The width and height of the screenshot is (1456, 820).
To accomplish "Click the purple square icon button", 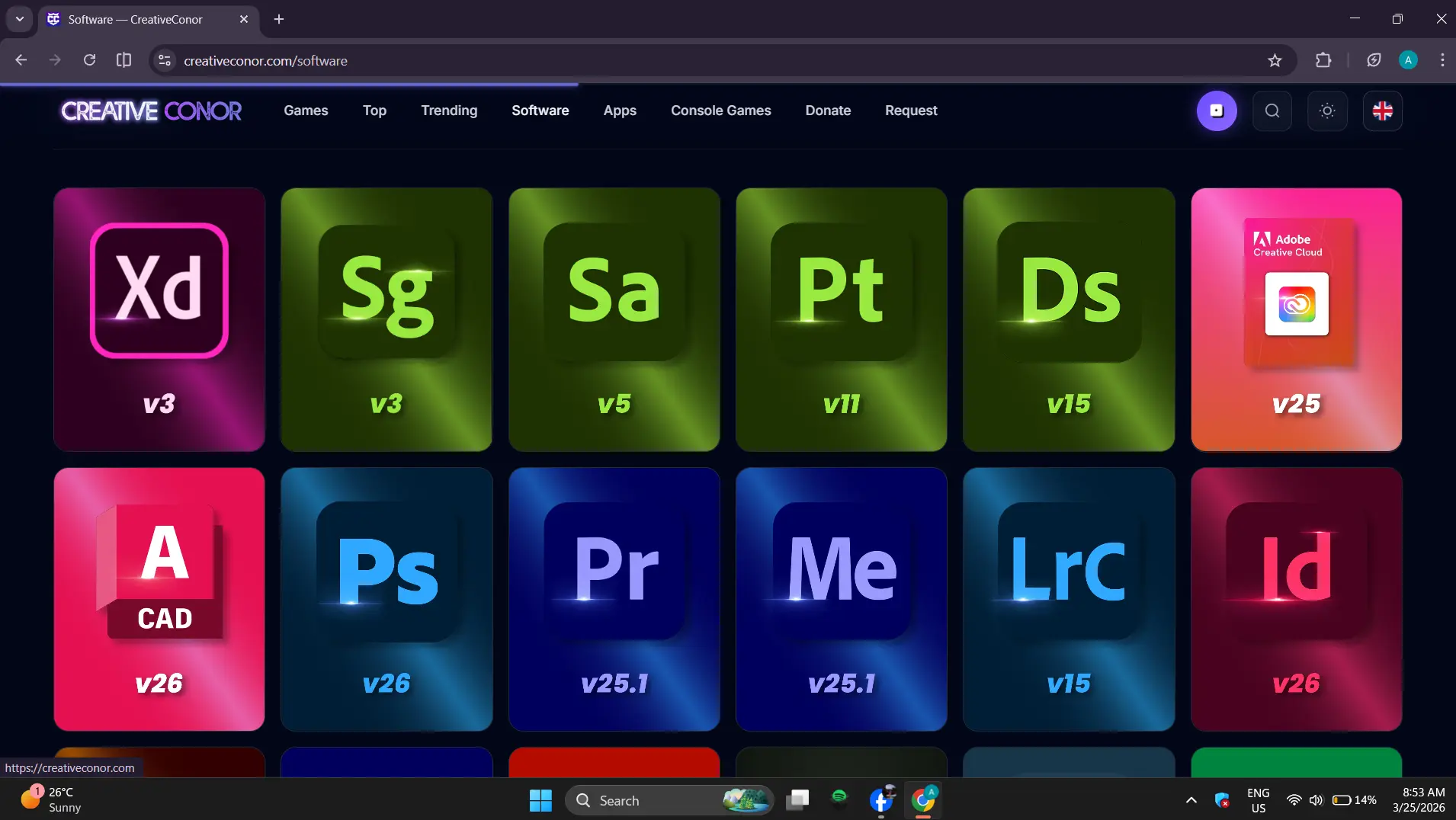I will click(x=1217, y=111).
